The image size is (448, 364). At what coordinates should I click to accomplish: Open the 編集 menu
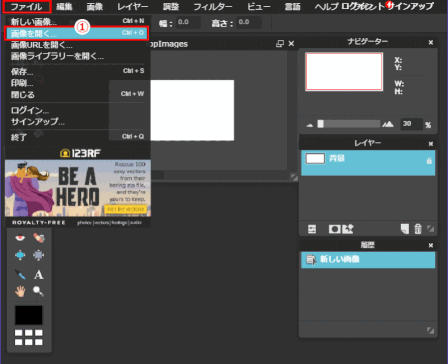click(65, 7)
